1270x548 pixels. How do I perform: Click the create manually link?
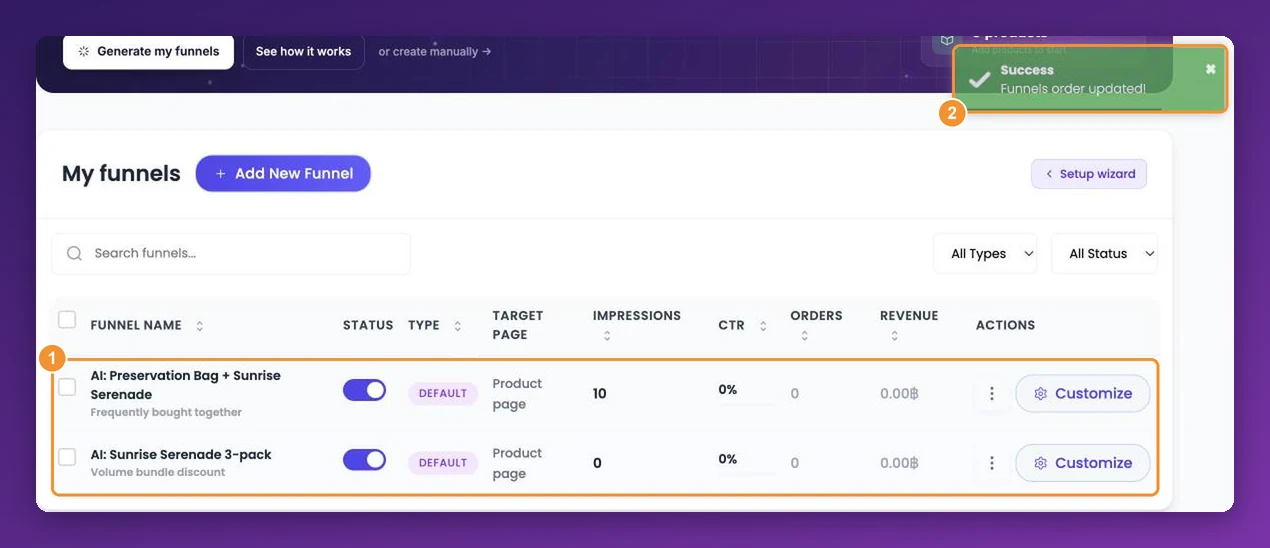click(x=435, y=51)
